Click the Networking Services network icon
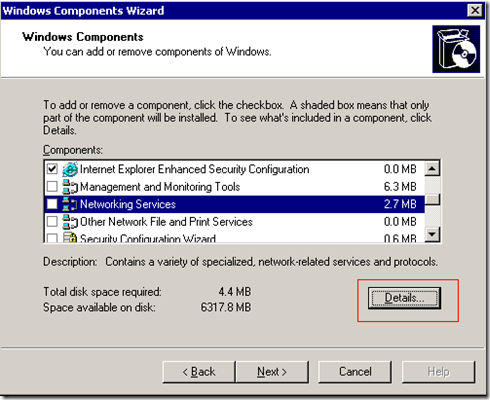This screenshot has height=400, width=490. 70,204
